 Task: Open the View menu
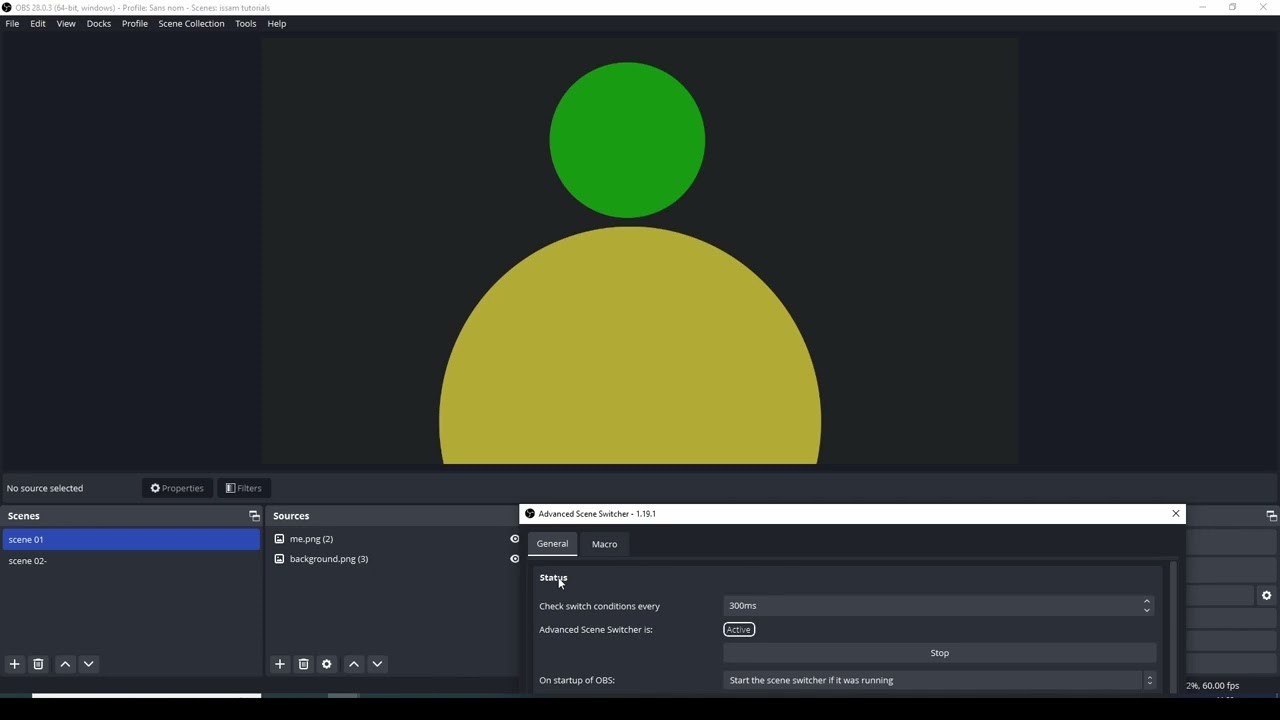click(66, 23)
